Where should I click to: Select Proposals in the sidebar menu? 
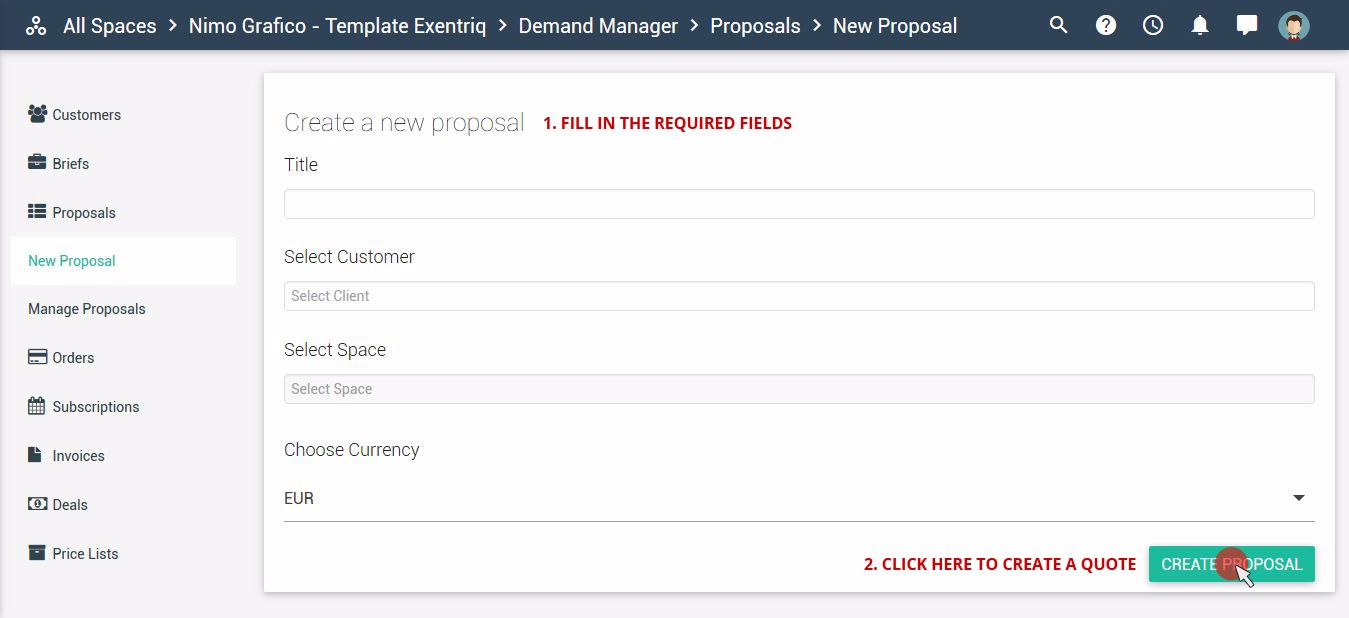coord(72,212)
